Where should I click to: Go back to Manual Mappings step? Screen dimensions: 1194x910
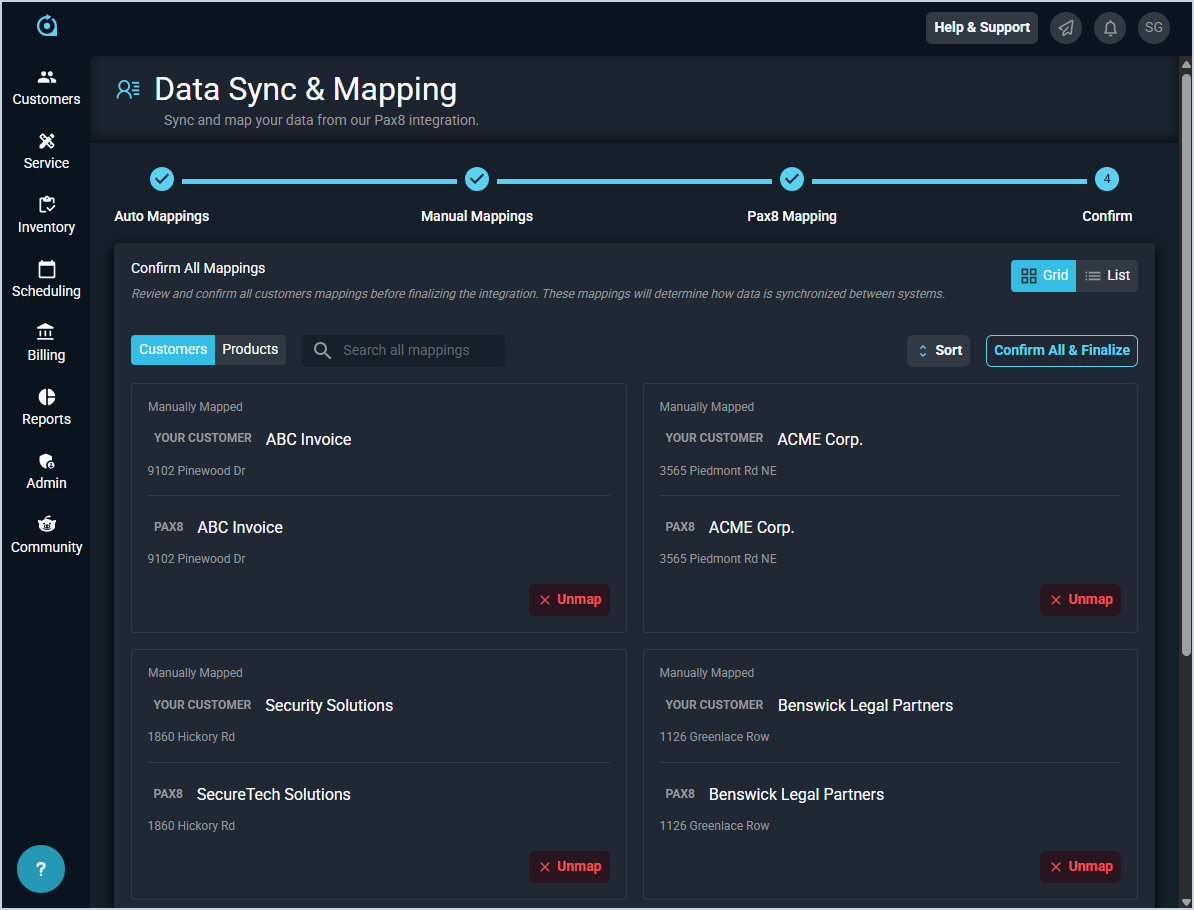pyautogui.click(x=477, y=180)
